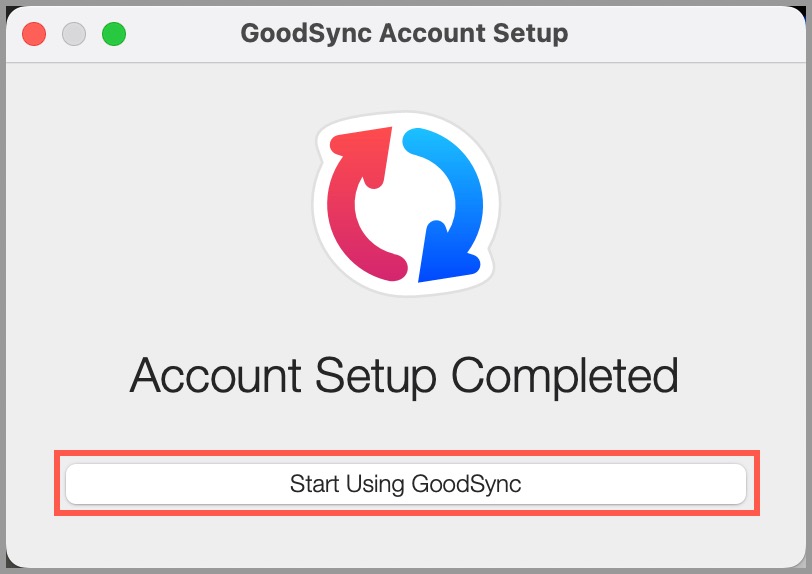The height and width of the screenshot is (574, 812).
Task: Click the GoodSync Account Setup window title
Action: (x=404, y=33)
